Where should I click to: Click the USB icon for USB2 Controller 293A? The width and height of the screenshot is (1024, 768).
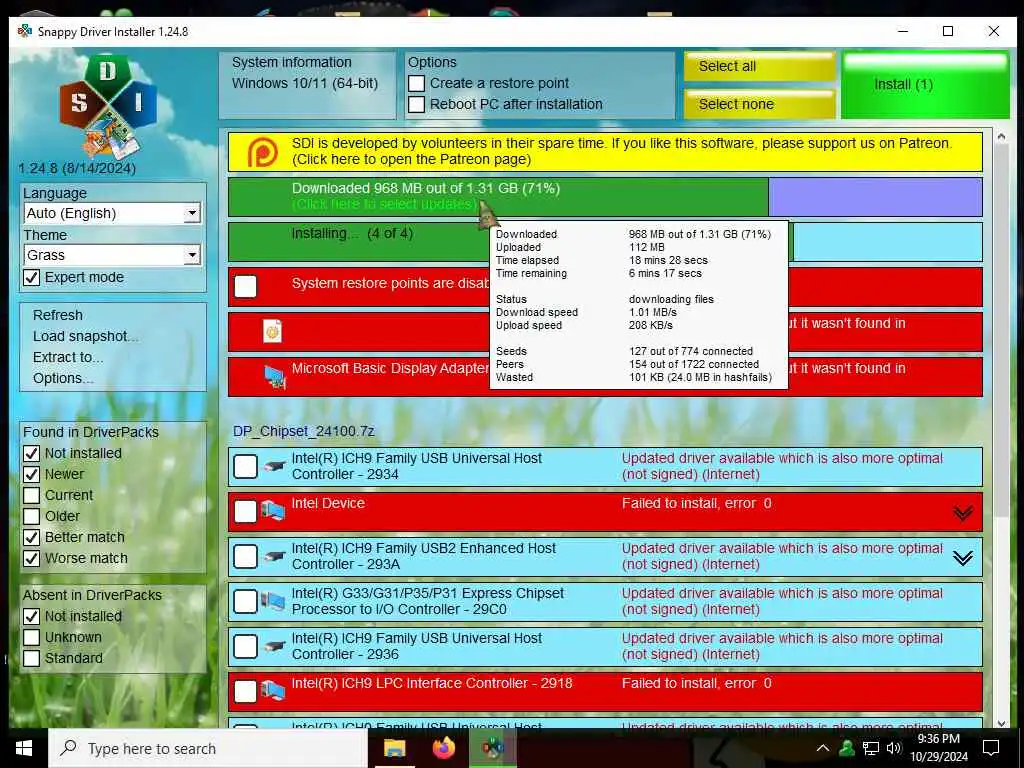[x=275, y=556]
